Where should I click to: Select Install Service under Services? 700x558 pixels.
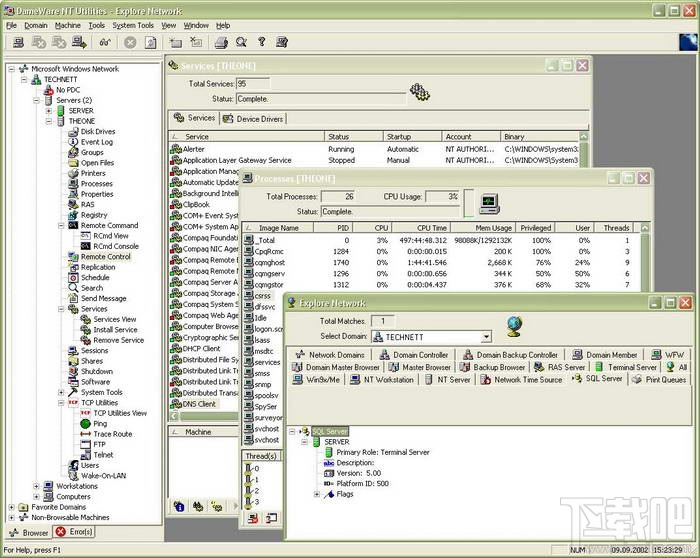click(115, 330)
